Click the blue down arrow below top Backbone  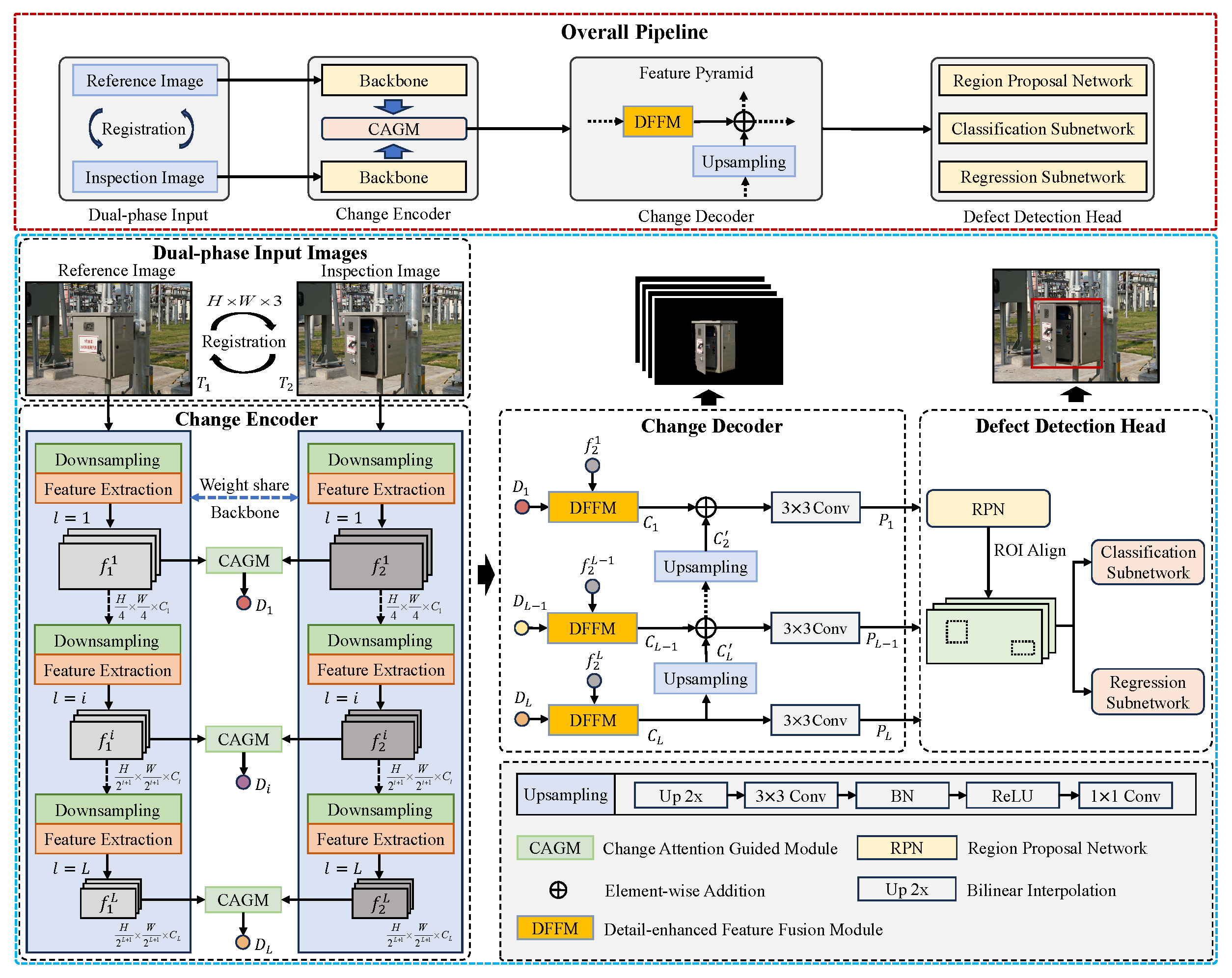pyautogui.click(x=393, y=106)
